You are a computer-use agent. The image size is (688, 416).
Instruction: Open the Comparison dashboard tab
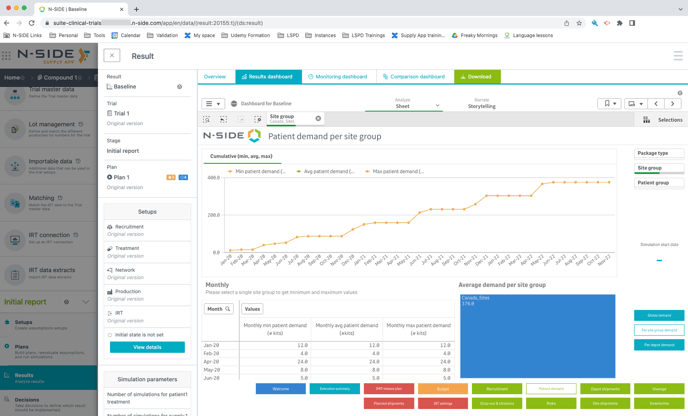click(414, 76)
